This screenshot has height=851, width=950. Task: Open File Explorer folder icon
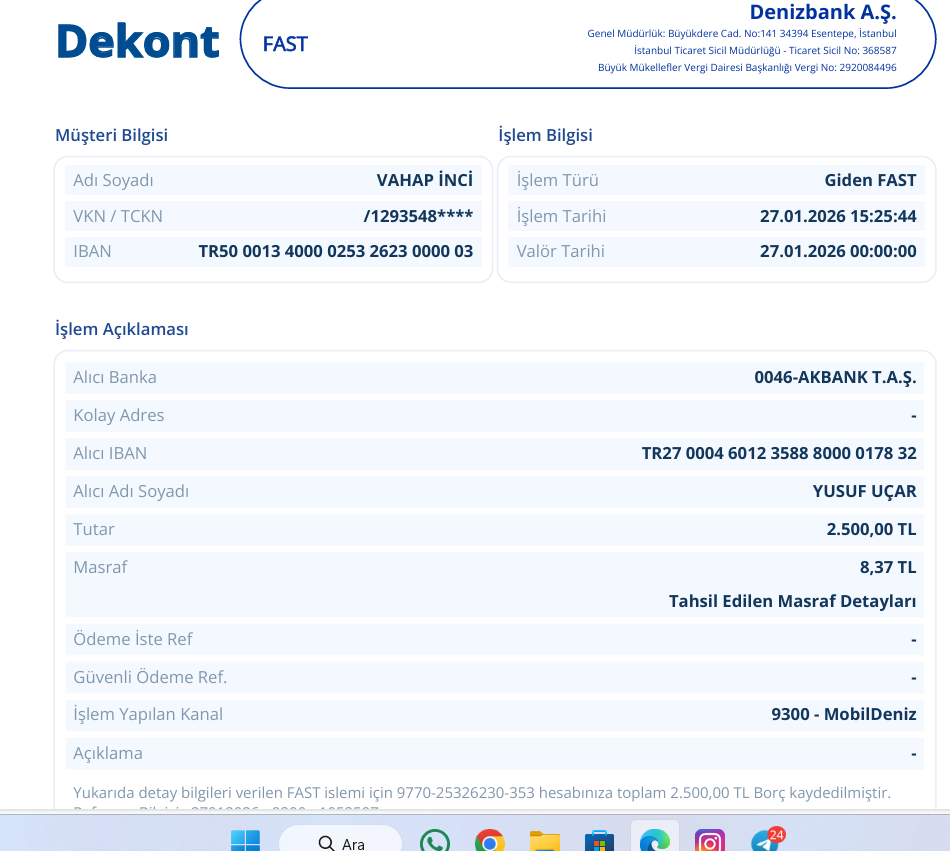(545, 841)
